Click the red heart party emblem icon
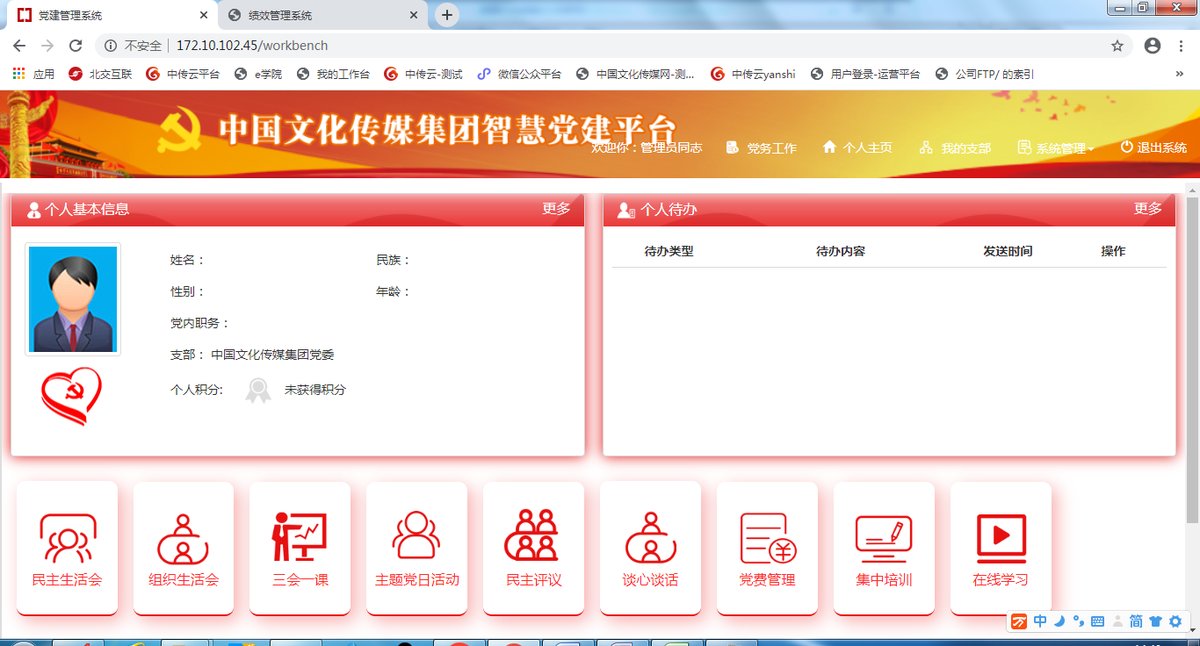Viewport: 1200px width, 646px height. click(72, 395)
